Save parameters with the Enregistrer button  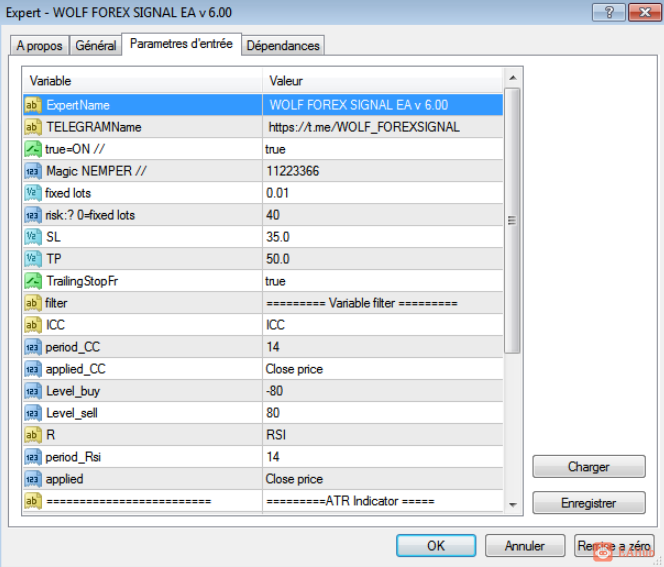[x=589, y=503]
